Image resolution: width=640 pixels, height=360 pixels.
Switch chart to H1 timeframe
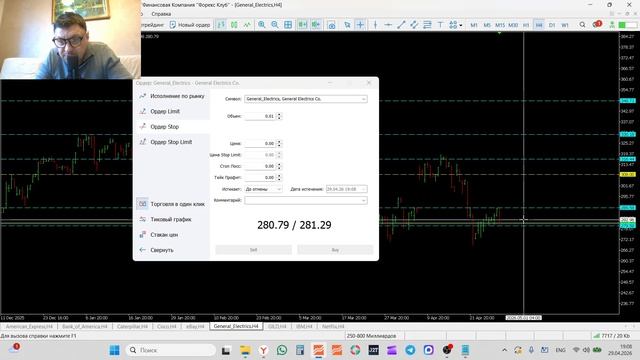click(526, 25)
